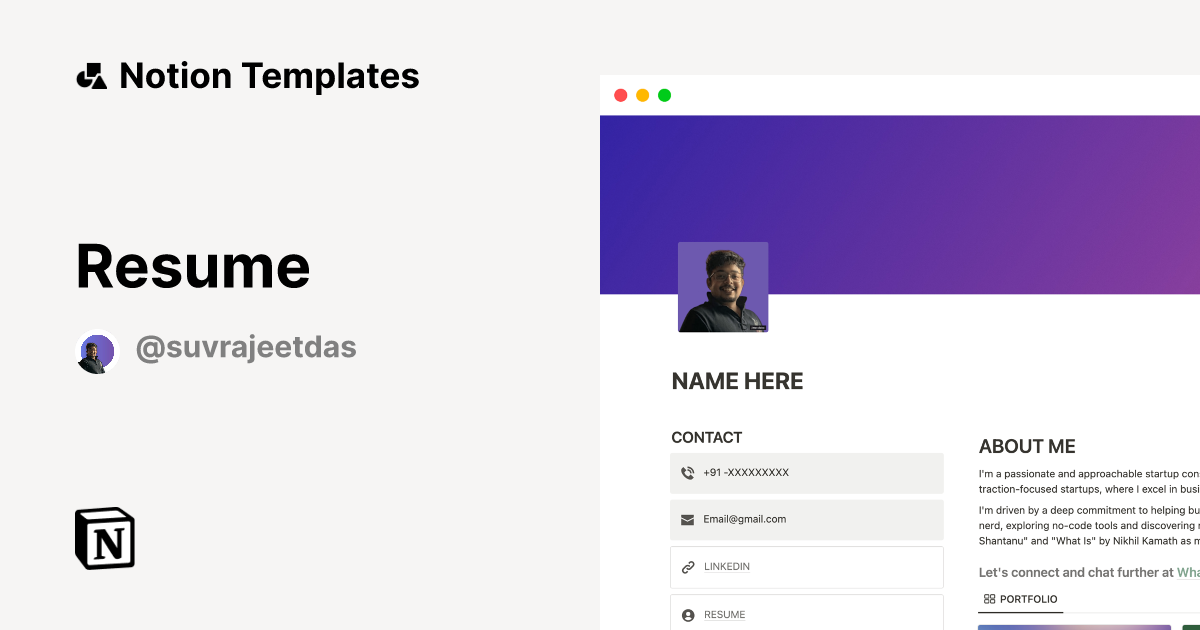Click the NAME HERE page title
The height and width of the screenshot is (630, 1200).
click(x=737, y=381)
